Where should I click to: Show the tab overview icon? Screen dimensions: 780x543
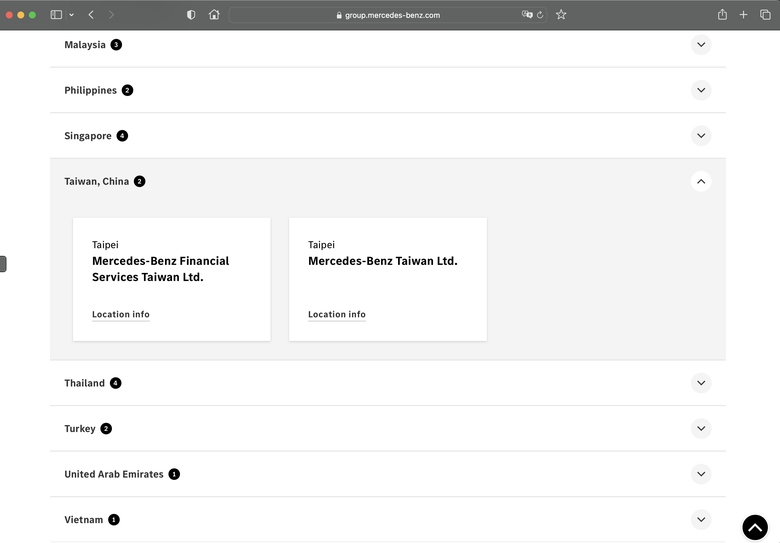pos(765,15)
